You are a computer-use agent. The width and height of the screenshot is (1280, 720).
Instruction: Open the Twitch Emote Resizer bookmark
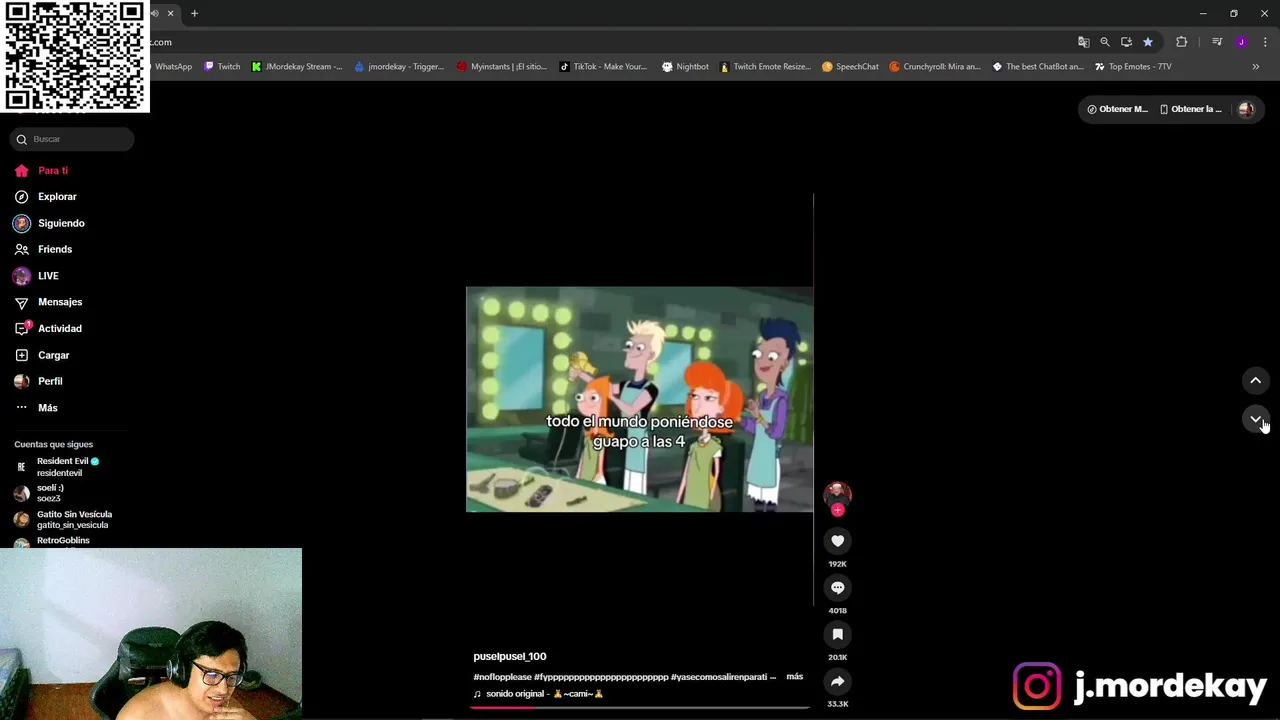point(765,67)
